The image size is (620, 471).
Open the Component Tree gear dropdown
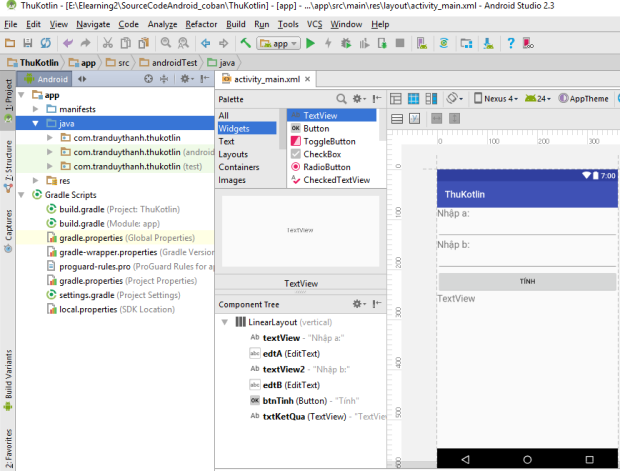[x=359, y=304]
